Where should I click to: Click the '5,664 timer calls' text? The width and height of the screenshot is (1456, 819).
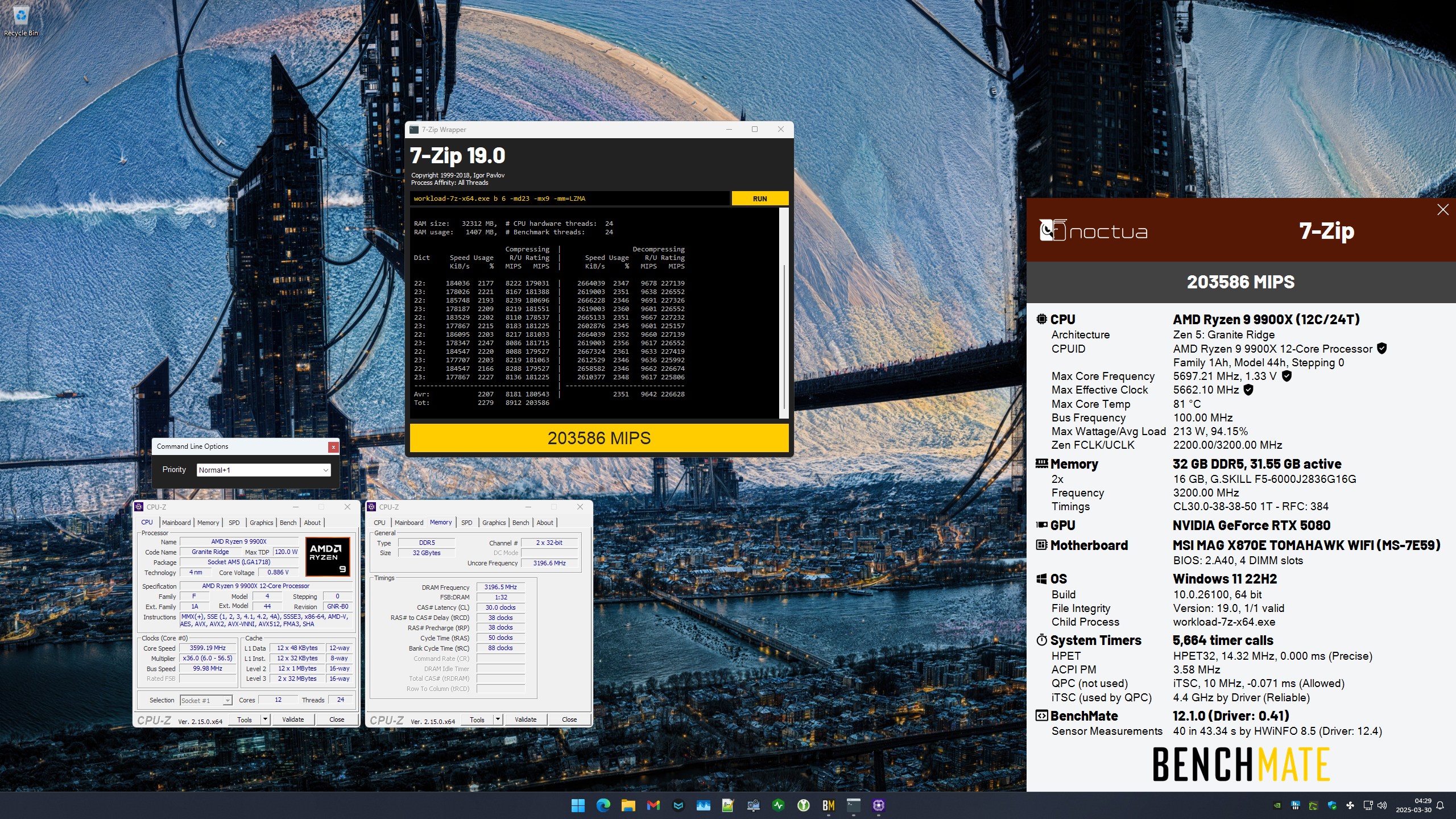click(x=1223, y=640)
